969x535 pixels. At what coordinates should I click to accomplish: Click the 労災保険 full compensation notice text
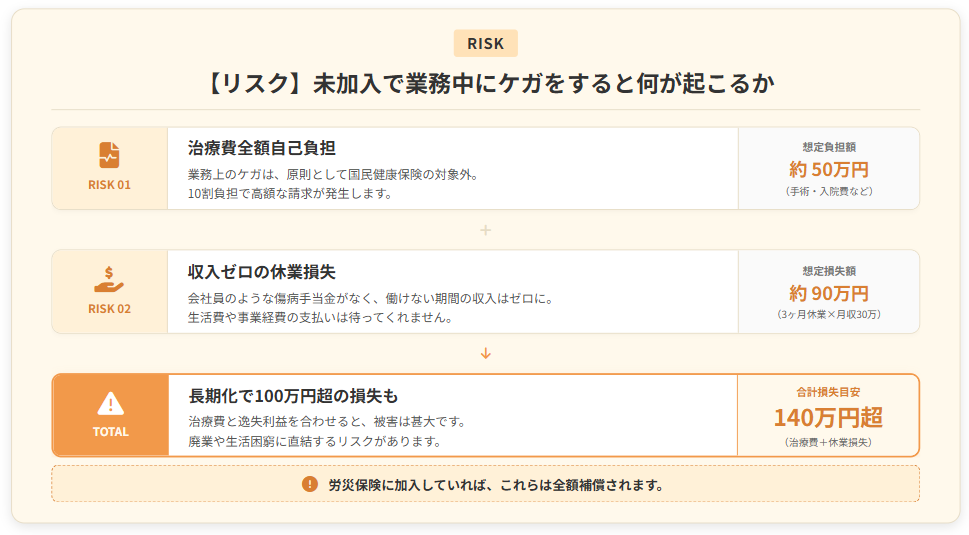click(496, 485)
